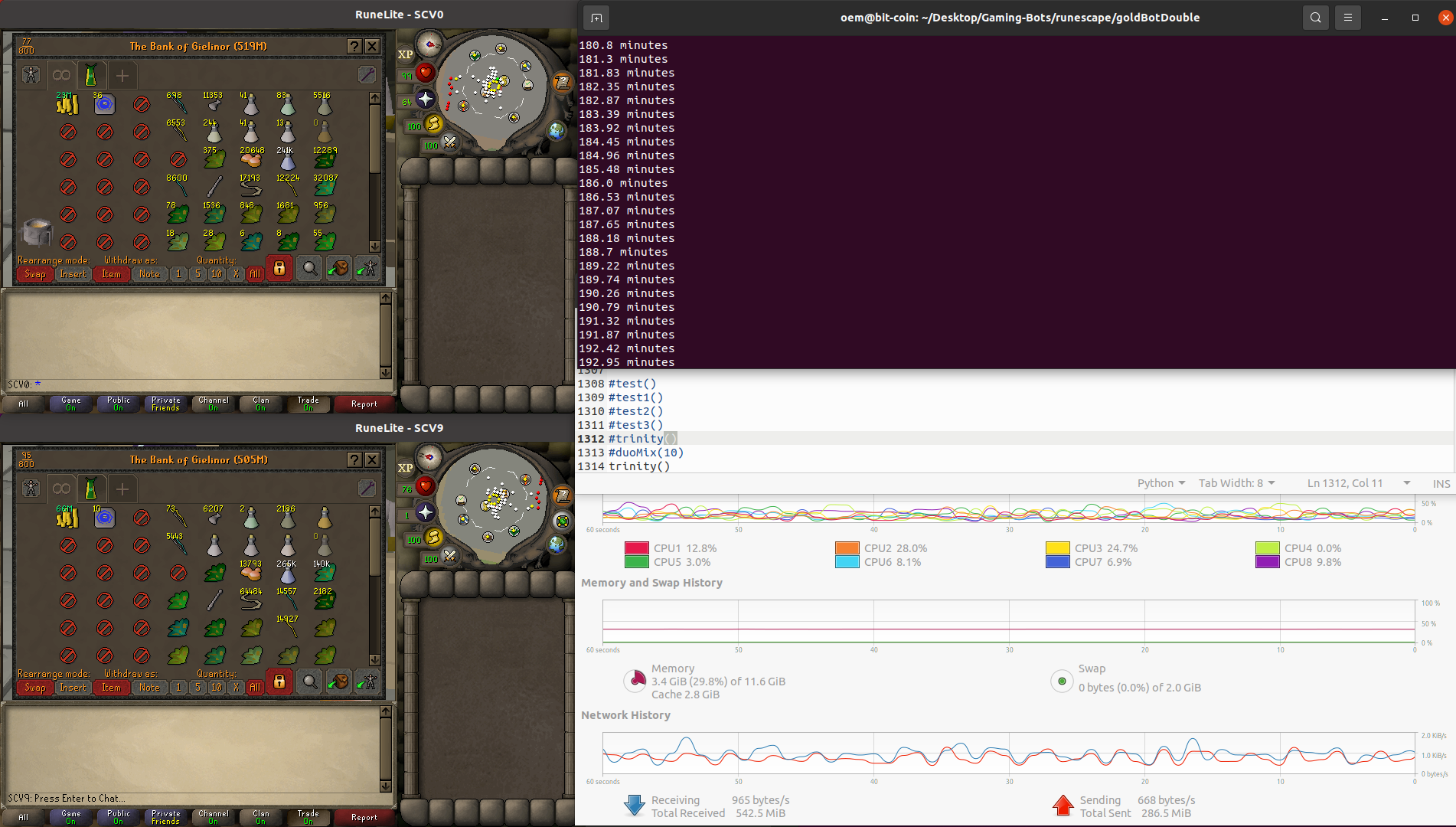Open Tab Width dropdown in editor
This screenshot has height=827, width=1456.
point(1237,483)
